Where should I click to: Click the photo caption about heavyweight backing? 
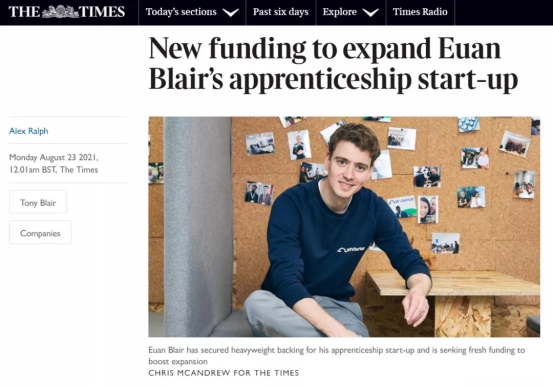[336, 356]
